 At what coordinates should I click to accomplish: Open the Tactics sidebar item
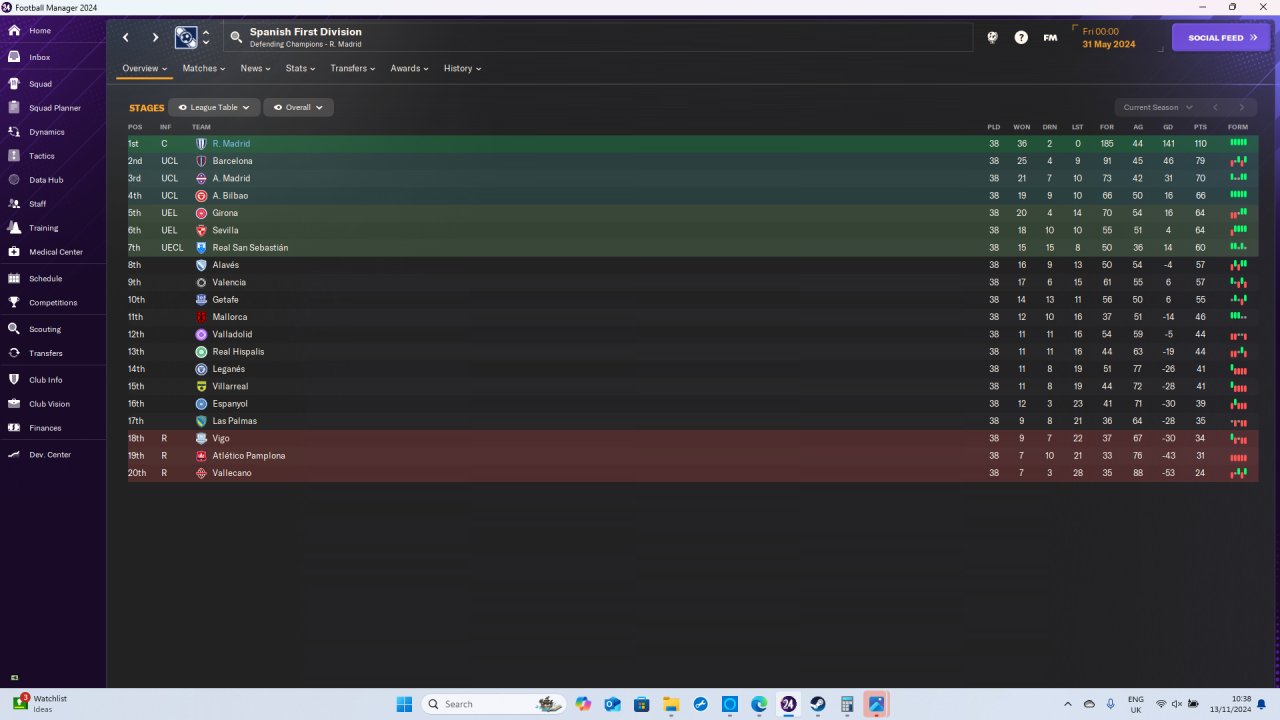pyautogui.click(x=53, y=156)
